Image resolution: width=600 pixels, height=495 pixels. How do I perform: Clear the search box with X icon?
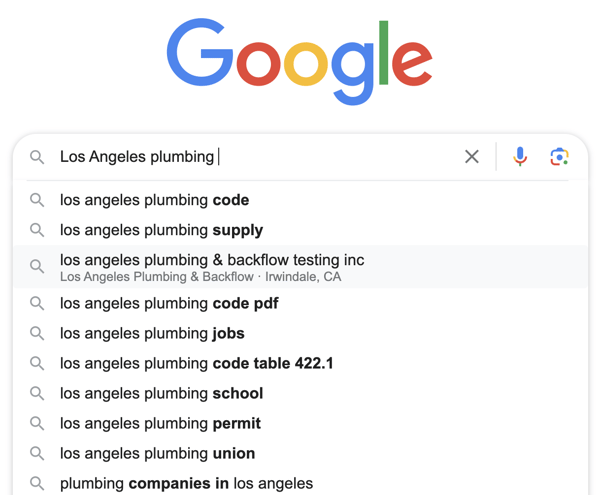[x=472, y=157]
